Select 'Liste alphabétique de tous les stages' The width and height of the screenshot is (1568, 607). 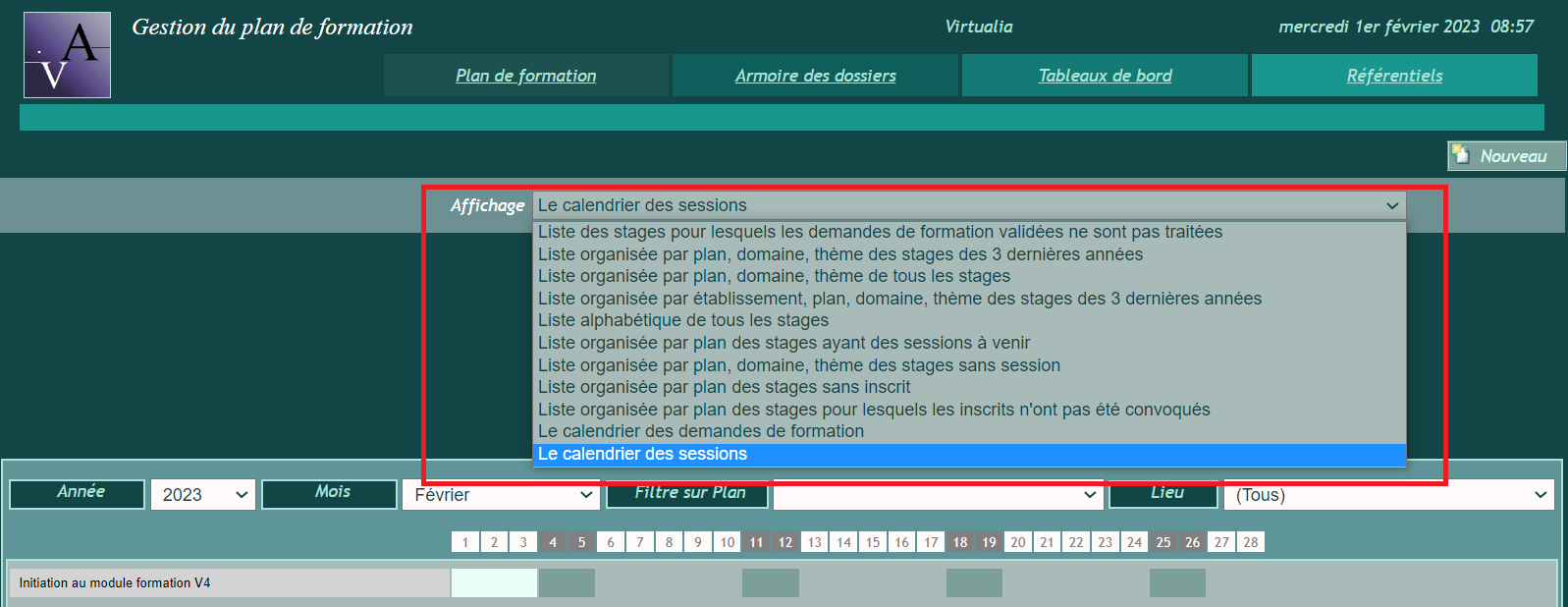click(683, 320)
